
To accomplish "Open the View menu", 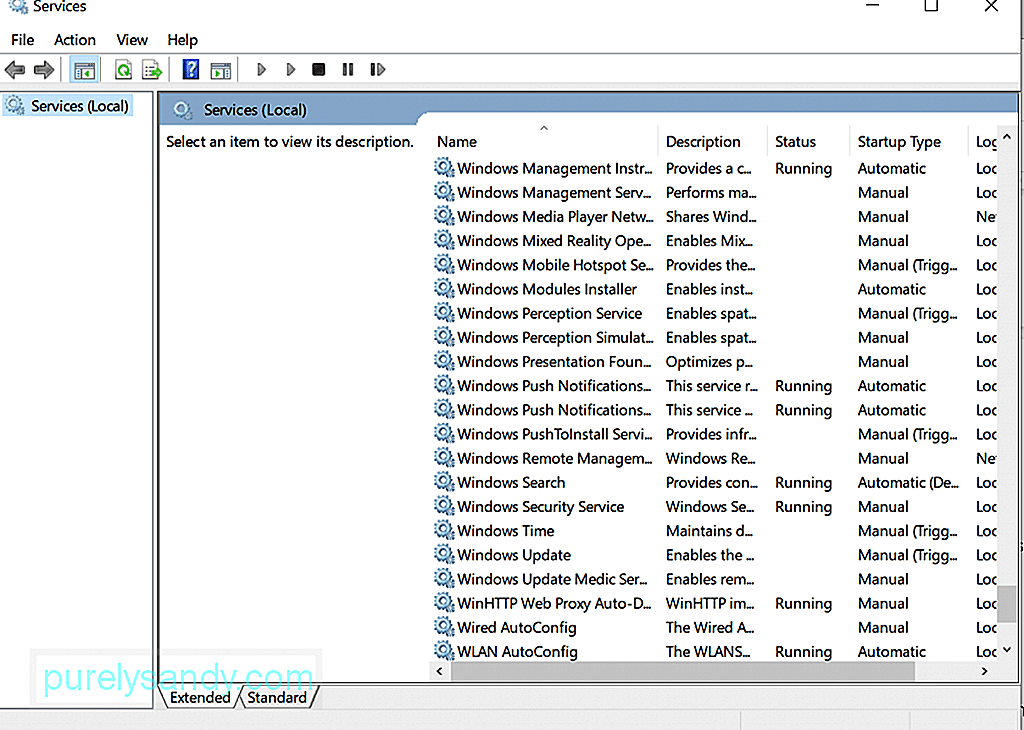I will (x=132, y=40).
